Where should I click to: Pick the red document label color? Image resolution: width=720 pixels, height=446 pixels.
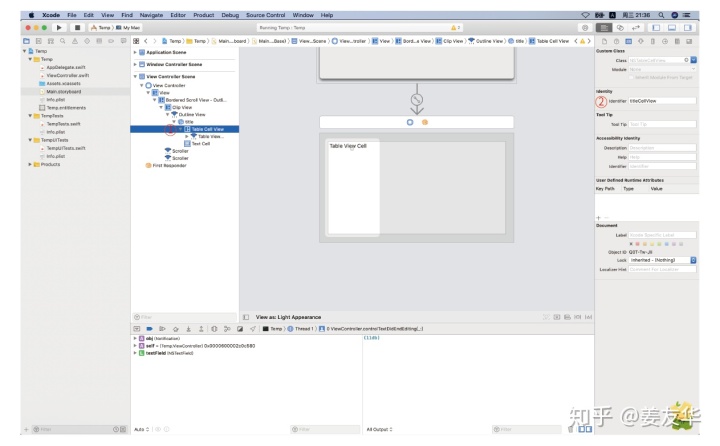coord(637,244)
